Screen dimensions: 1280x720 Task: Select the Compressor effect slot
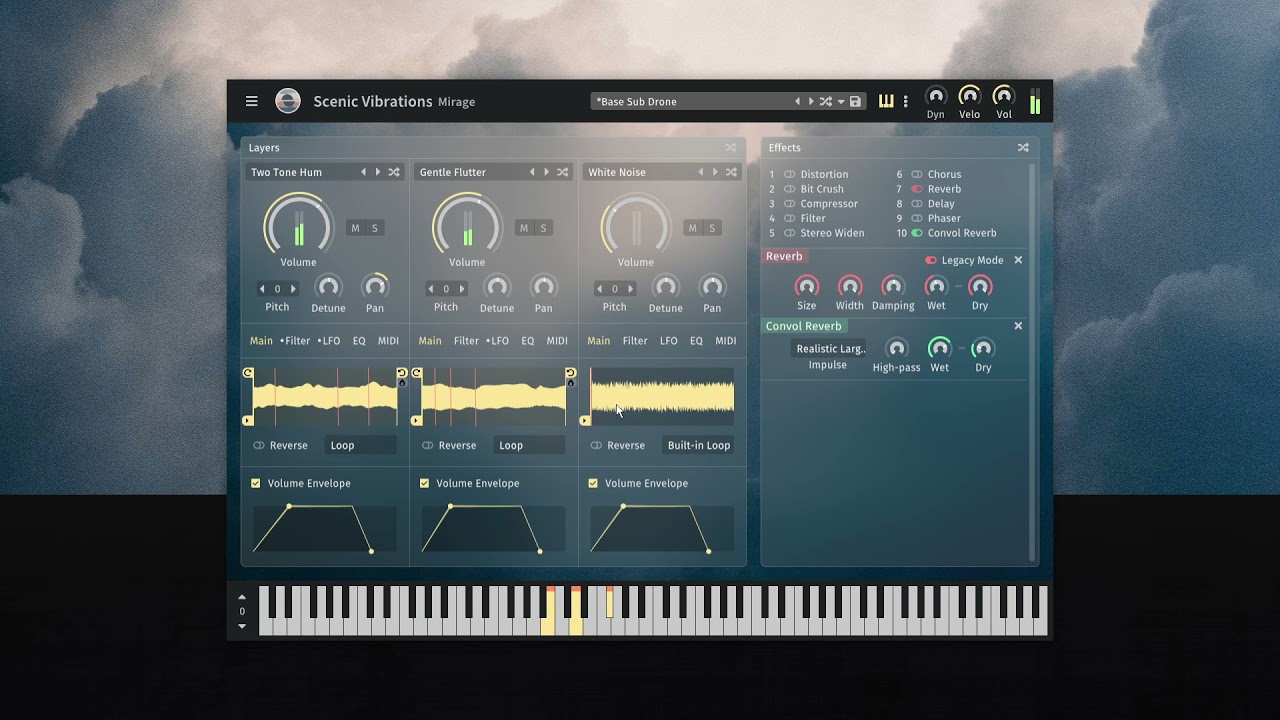click(828, 204)
